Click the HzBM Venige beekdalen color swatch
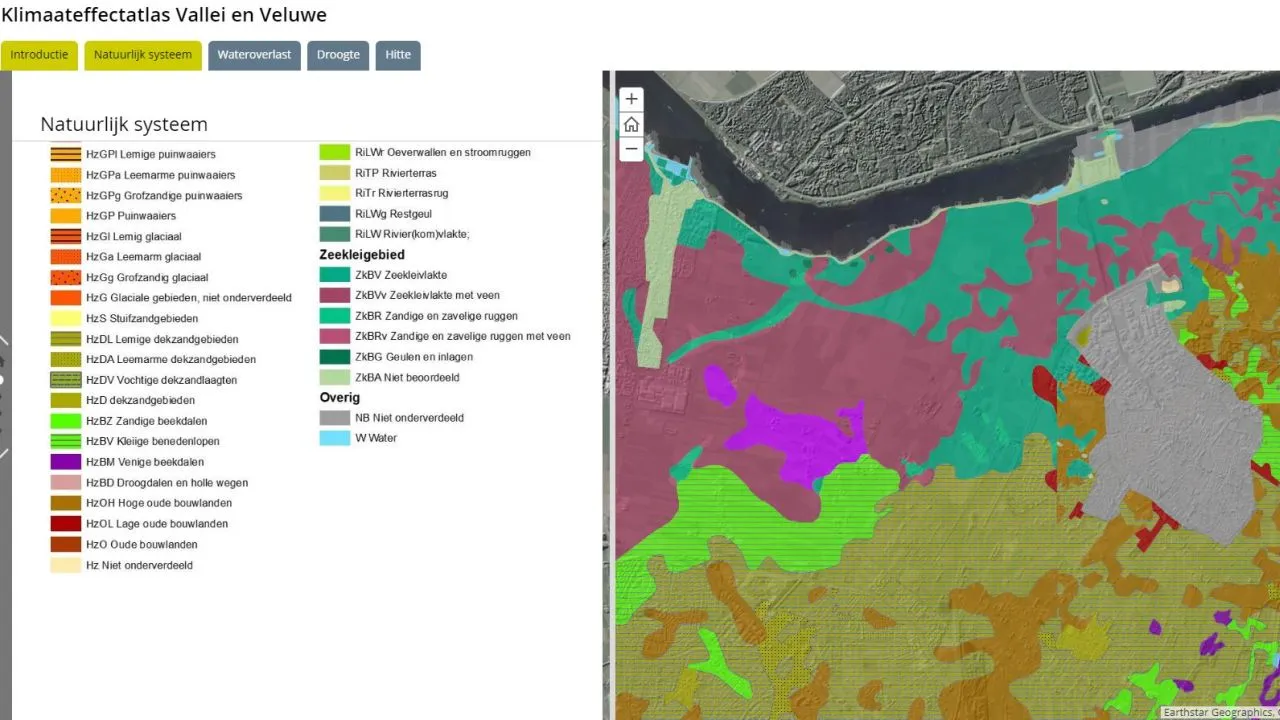 [65, 462]
